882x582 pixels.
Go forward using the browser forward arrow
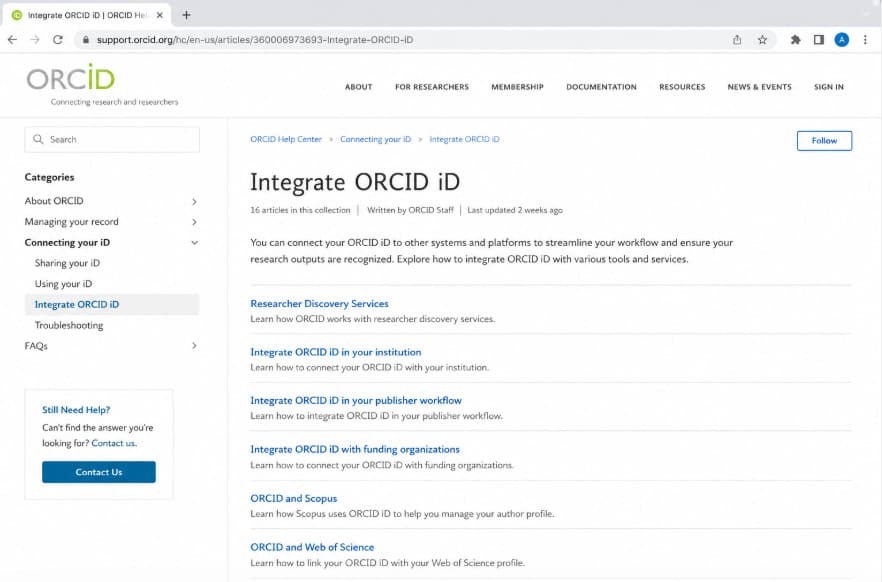tap(35, 40)
